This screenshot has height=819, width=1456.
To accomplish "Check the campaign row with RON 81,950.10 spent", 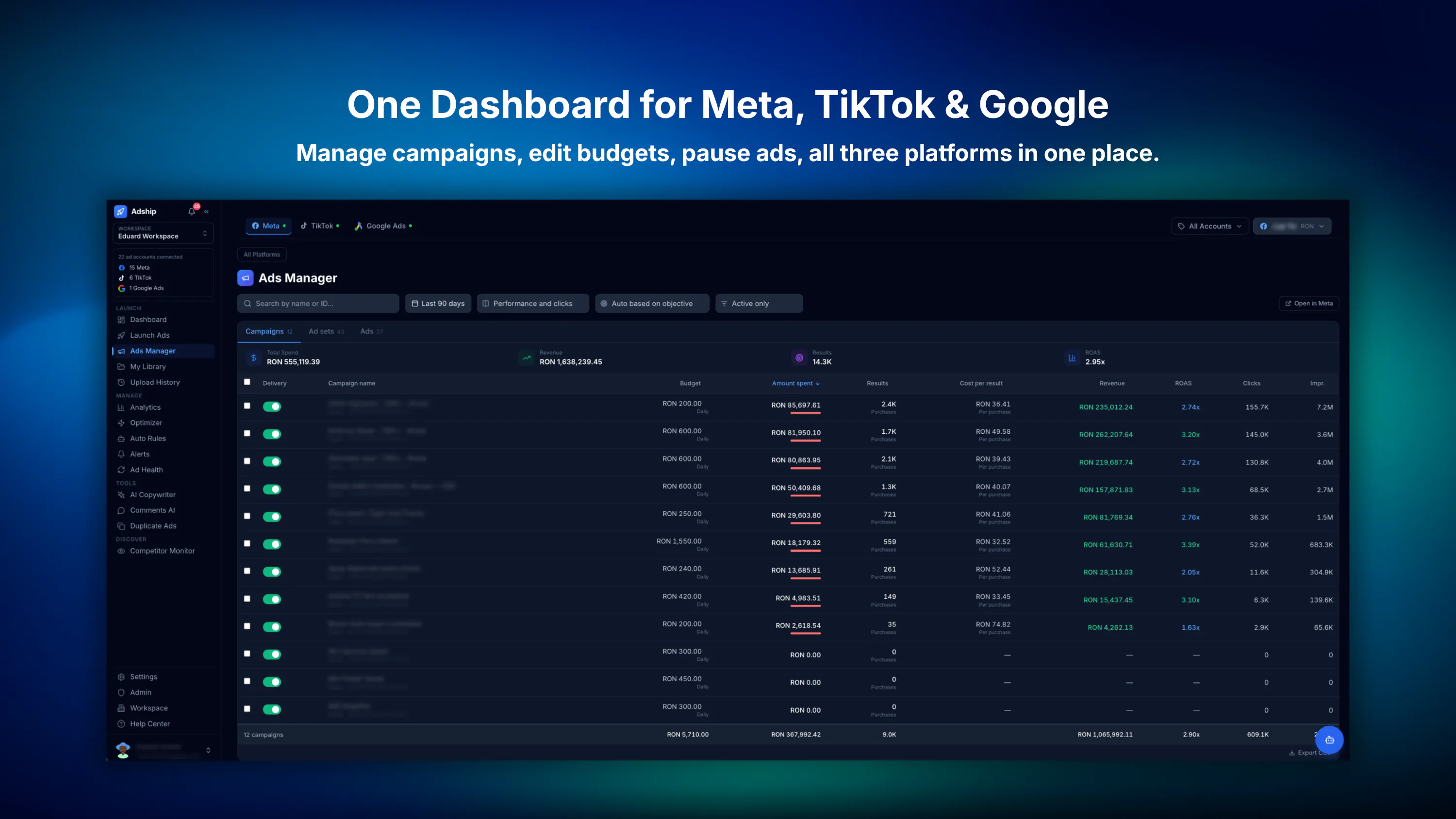I will (x=247, y=434).
